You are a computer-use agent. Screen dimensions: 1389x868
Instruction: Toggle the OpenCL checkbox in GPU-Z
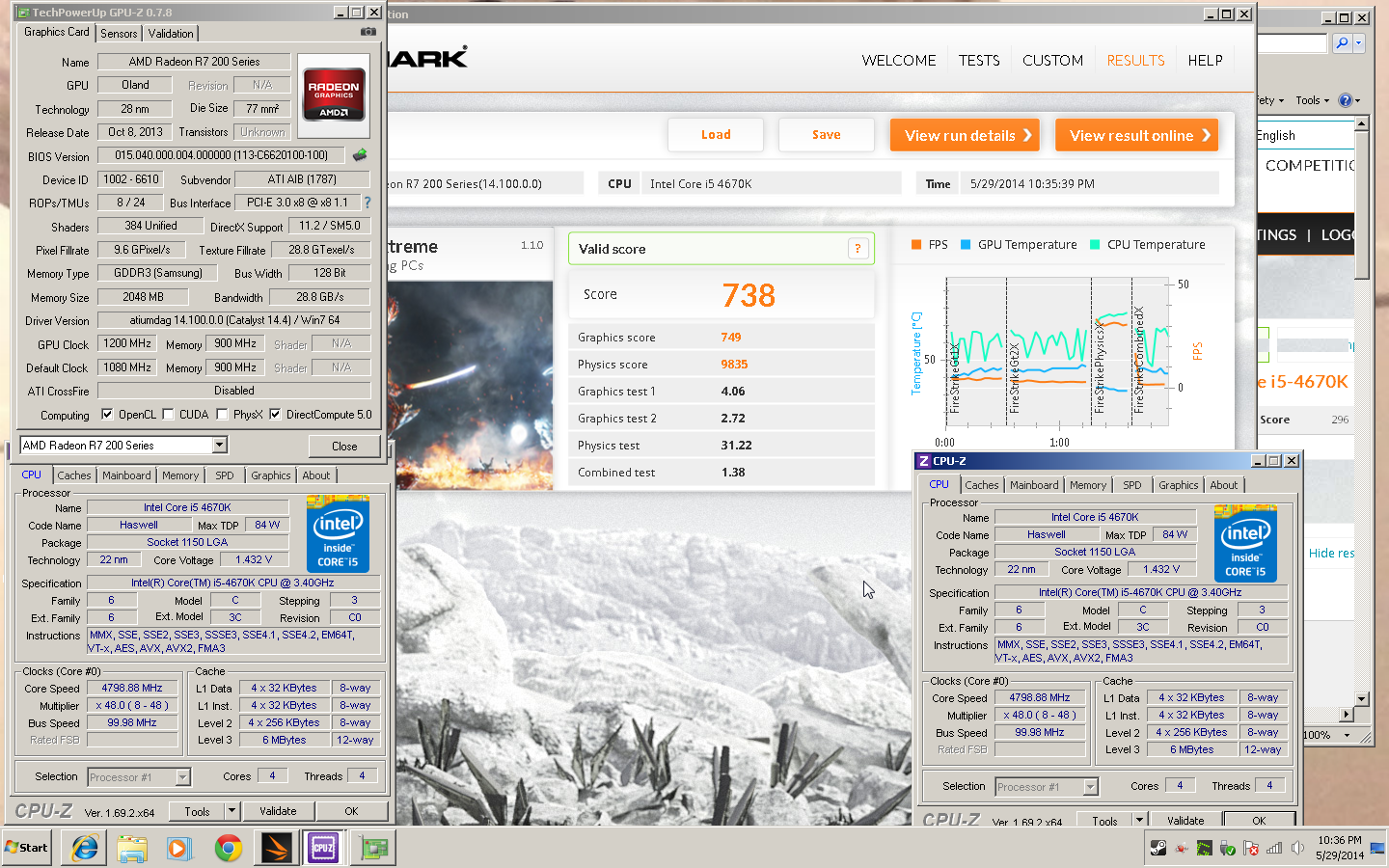point(107,415)
